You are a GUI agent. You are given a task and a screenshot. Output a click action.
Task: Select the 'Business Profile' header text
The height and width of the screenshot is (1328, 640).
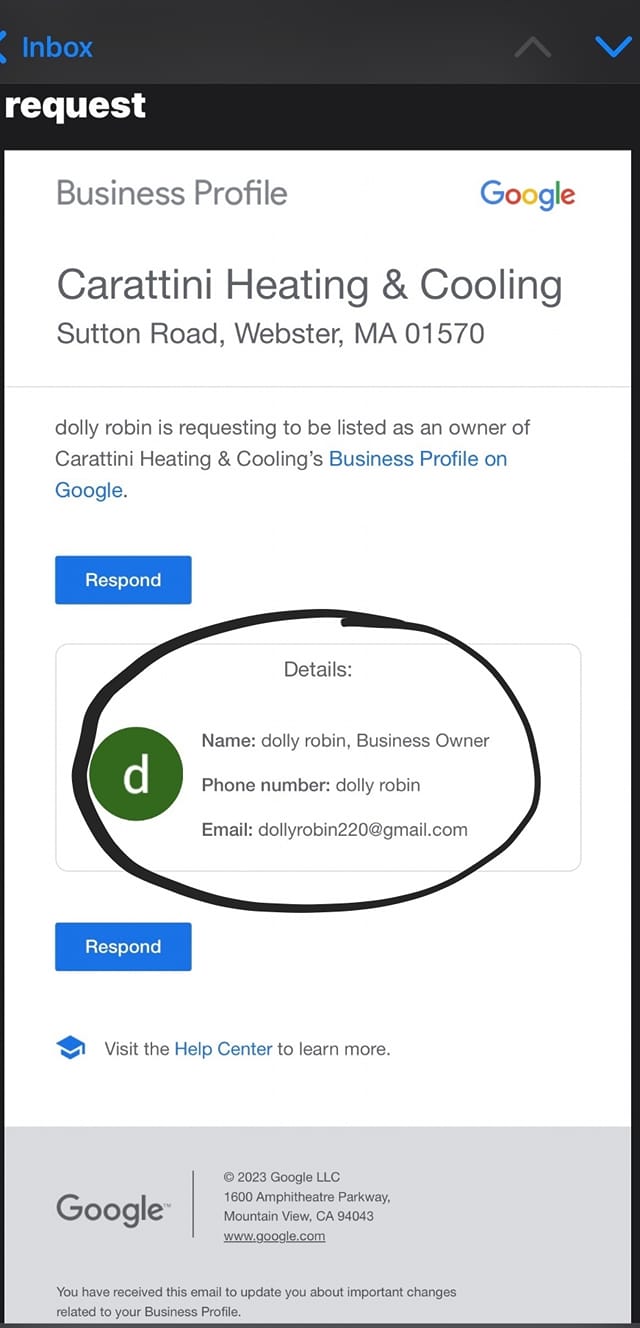[x=172, y=193]
